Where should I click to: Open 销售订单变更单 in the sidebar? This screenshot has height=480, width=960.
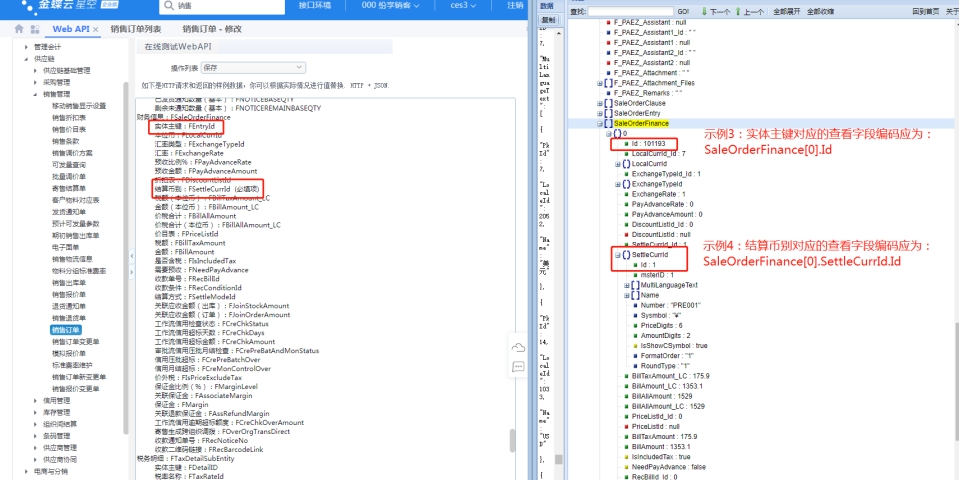pyautogui.click(x=75, y=342)
